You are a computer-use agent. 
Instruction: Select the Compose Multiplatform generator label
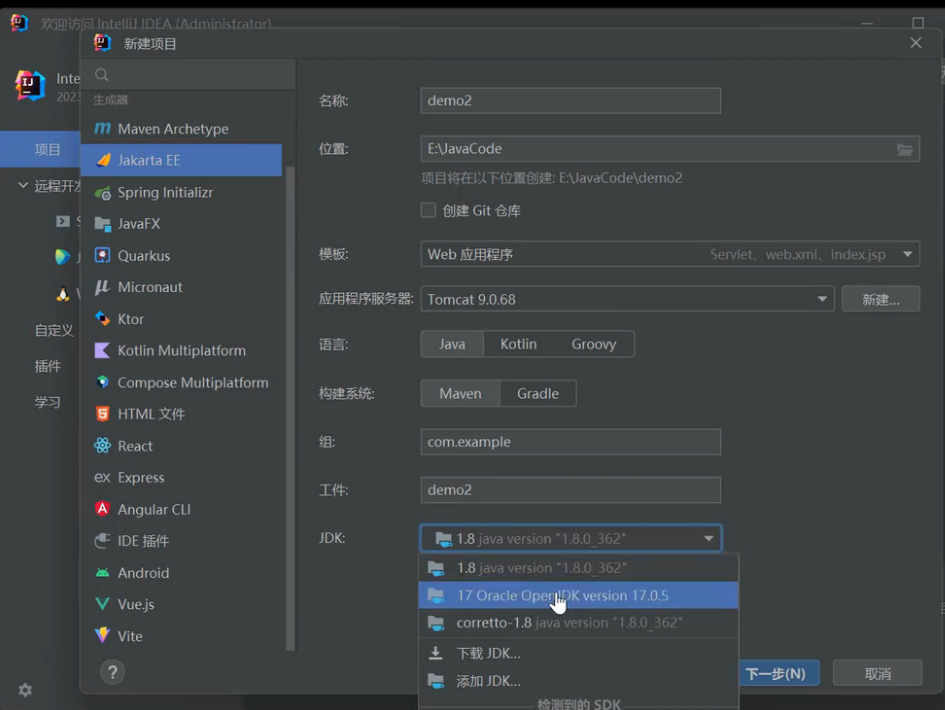[193, 382]
